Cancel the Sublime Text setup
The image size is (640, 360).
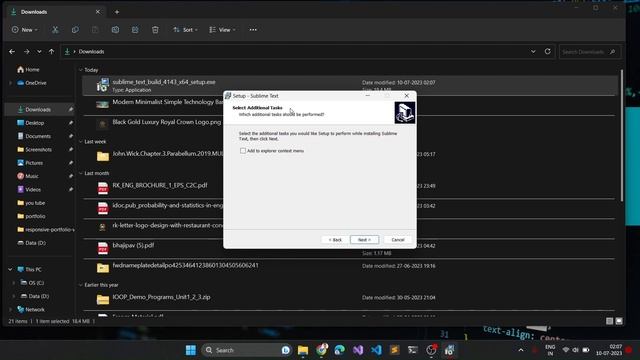click(x=398, y=240)
